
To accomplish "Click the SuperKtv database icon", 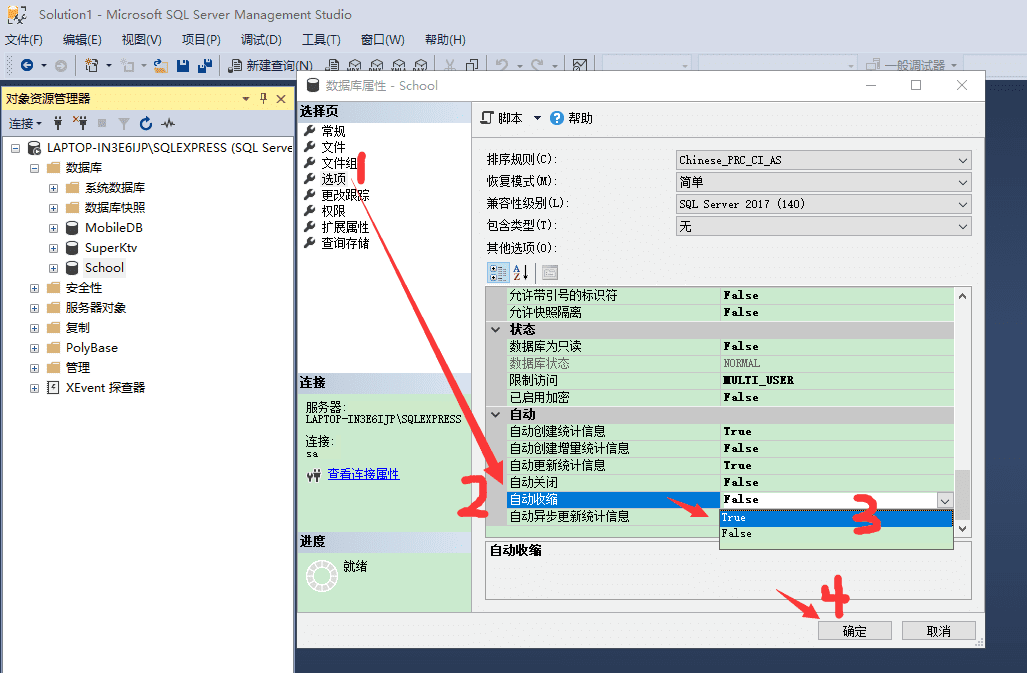I will pos(72,248).
